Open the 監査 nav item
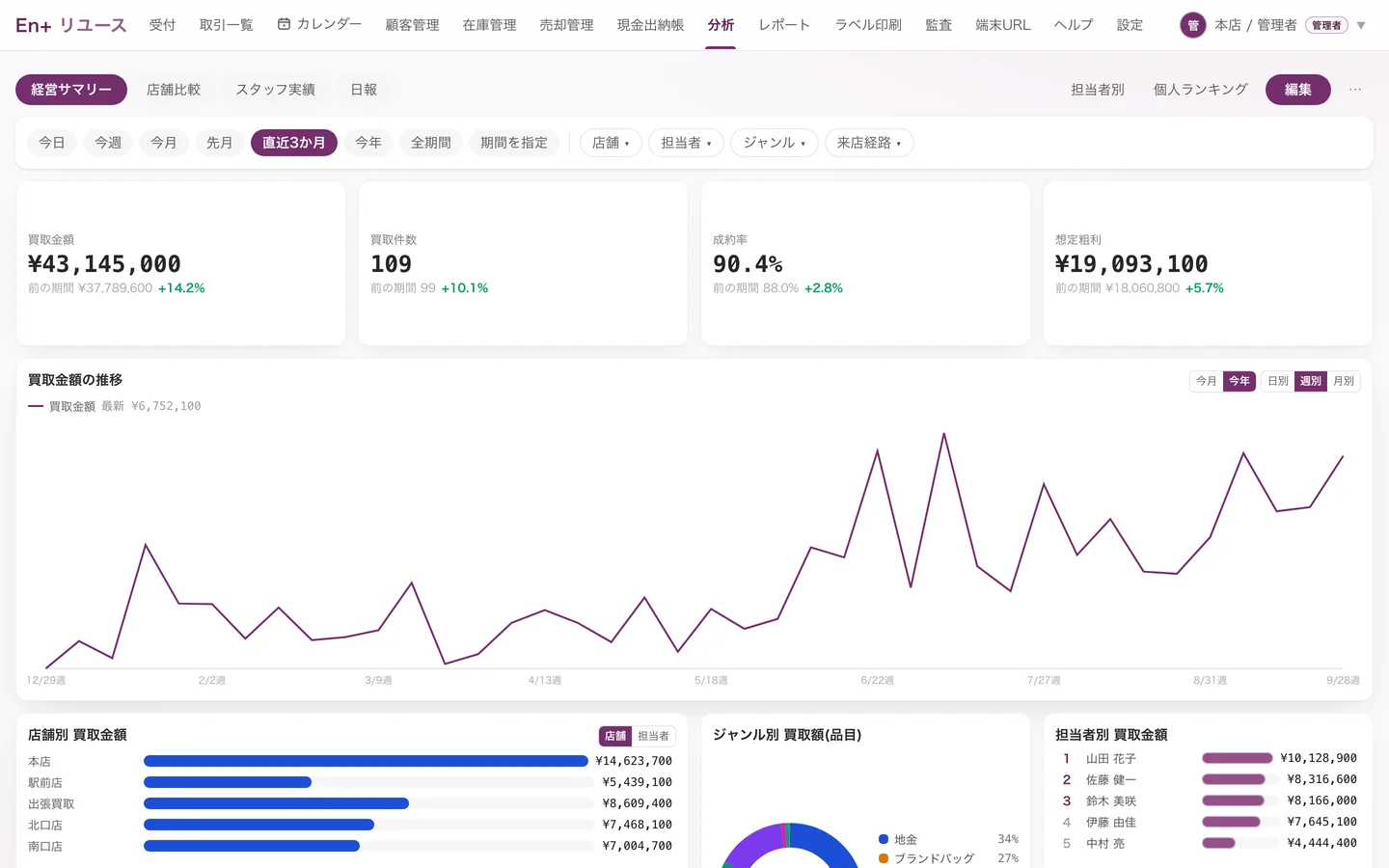 coord(939,25)
